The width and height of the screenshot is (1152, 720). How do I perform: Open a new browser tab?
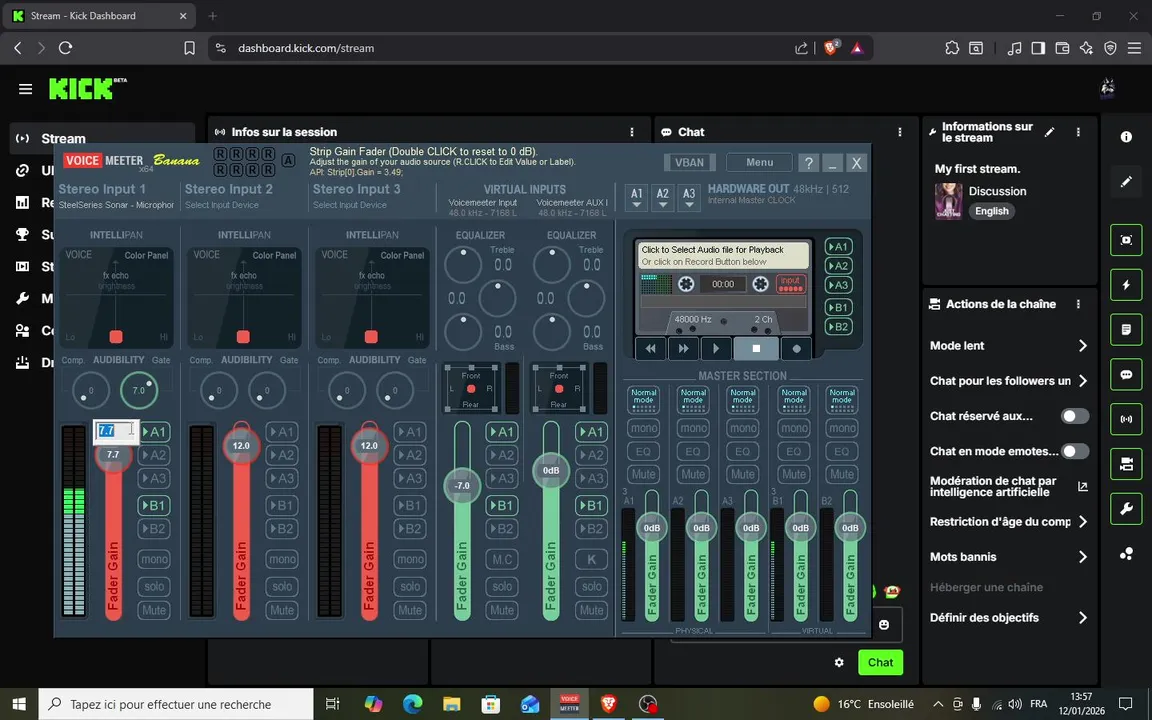(212, 15)
